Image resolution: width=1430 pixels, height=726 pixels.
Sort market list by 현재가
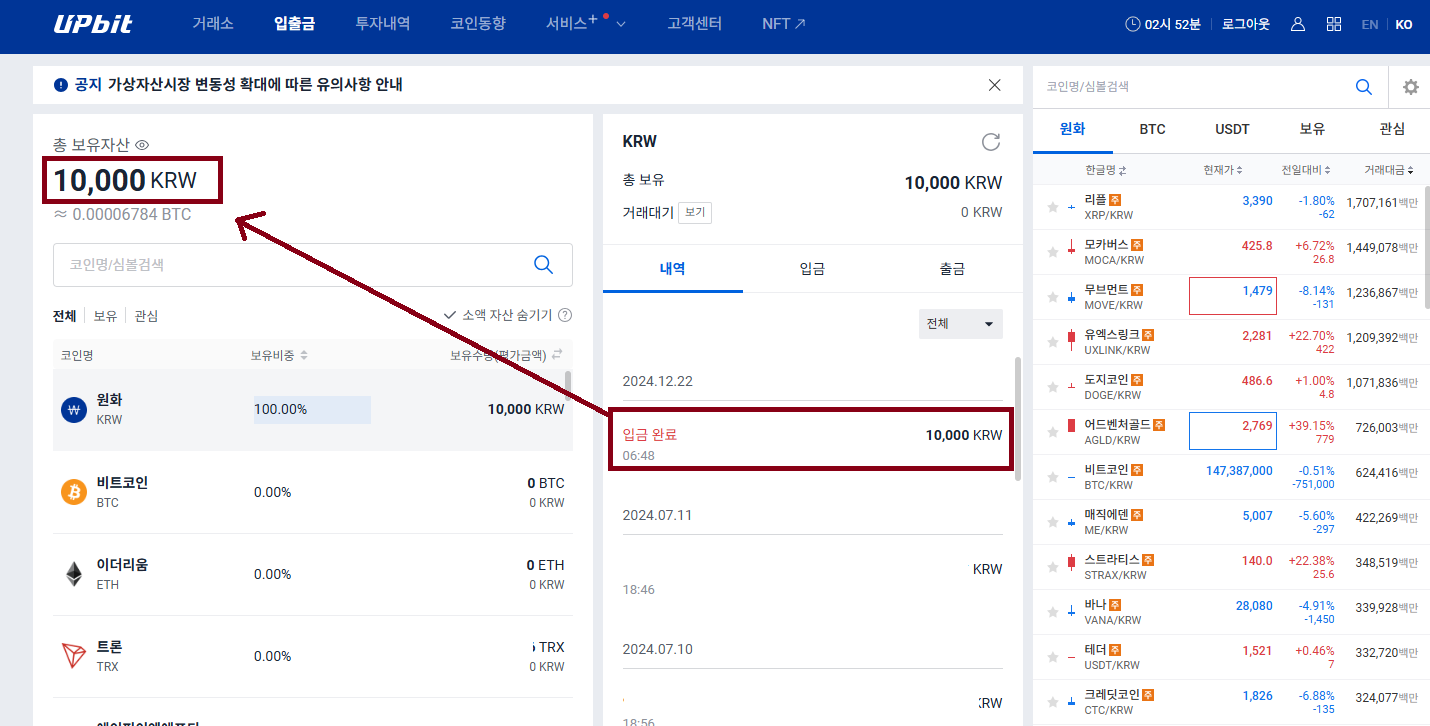pos(1224,170)
